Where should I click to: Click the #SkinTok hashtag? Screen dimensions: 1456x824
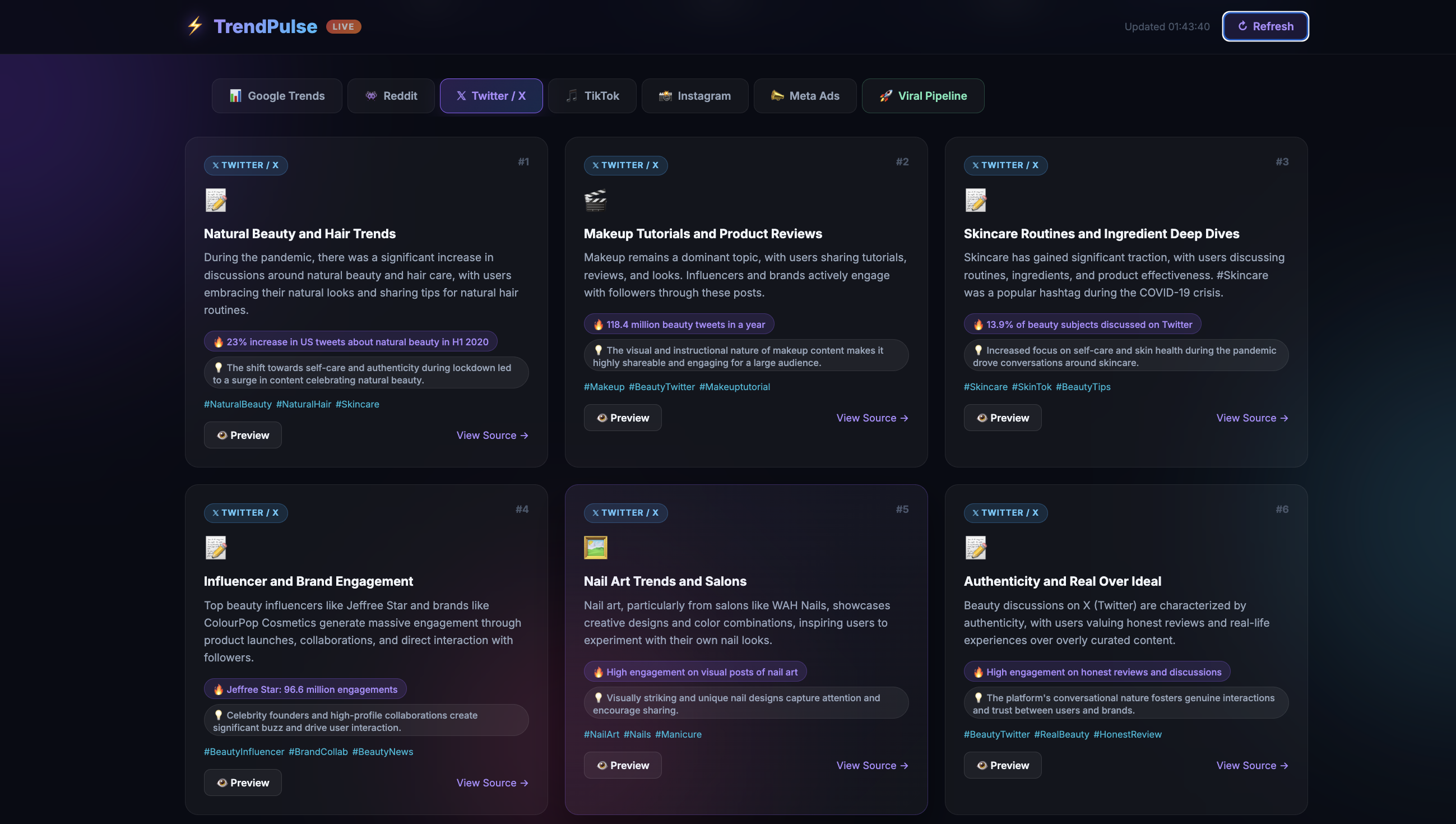[1031, 387]
